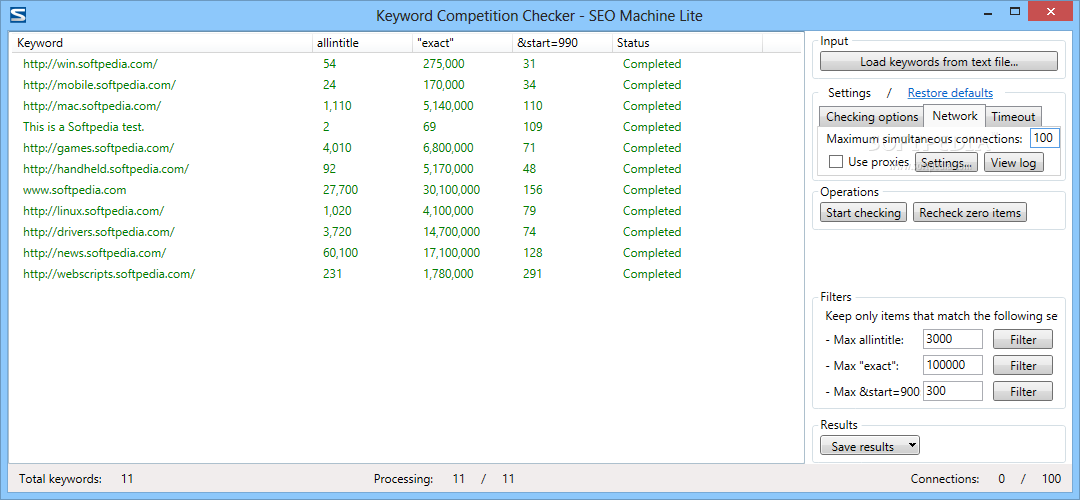Select the http://mac.softpedia.com/ keyword

click(92, 106)
